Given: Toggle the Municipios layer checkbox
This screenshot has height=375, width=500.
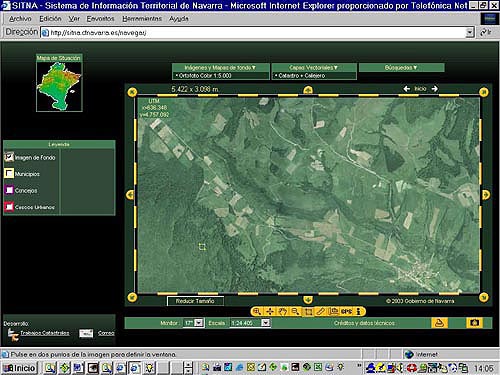Looking at the screenshot, I should 9,173.
